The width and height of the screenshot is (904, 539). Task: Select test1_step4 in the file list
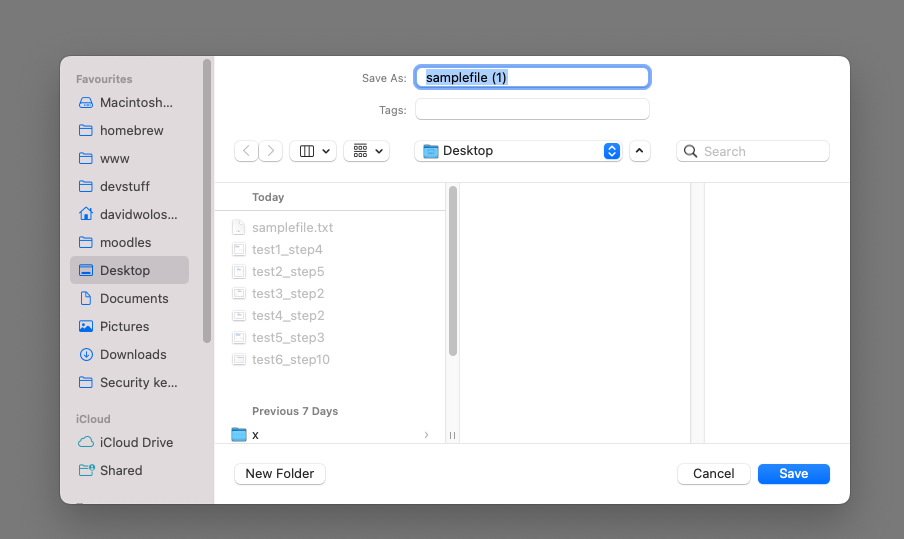[x=330, y=250]
